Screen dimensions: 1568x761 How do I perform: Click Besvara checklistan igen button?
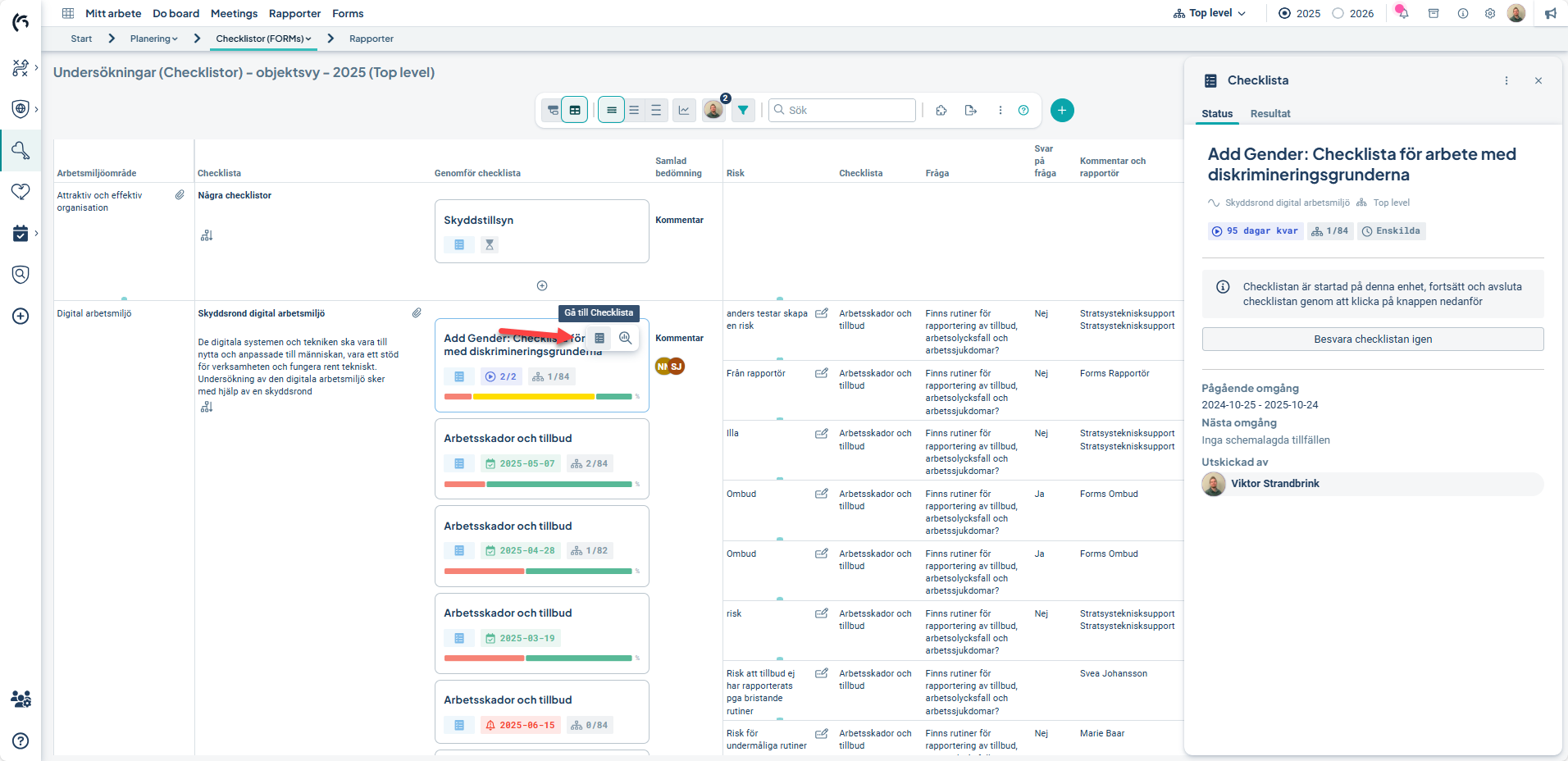(x=1372, y=339)
